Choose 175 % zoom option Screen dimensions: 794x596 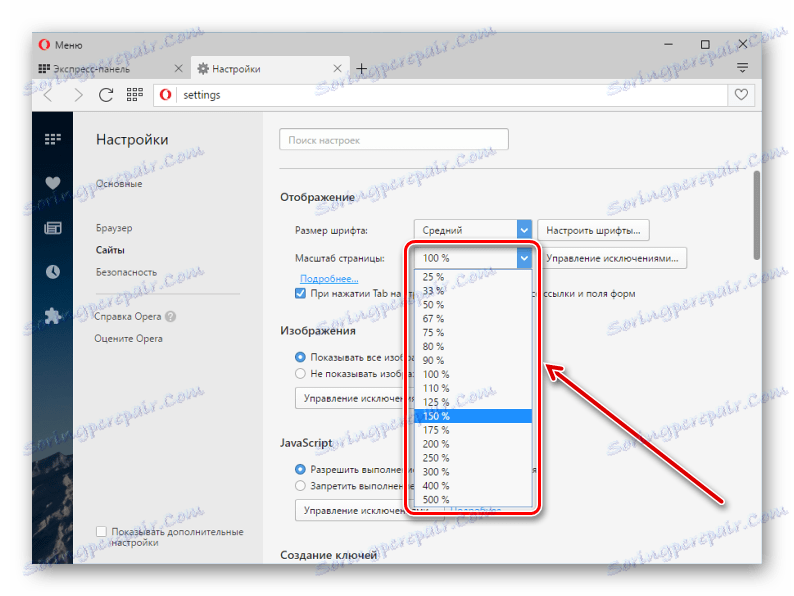coord(473,430)
